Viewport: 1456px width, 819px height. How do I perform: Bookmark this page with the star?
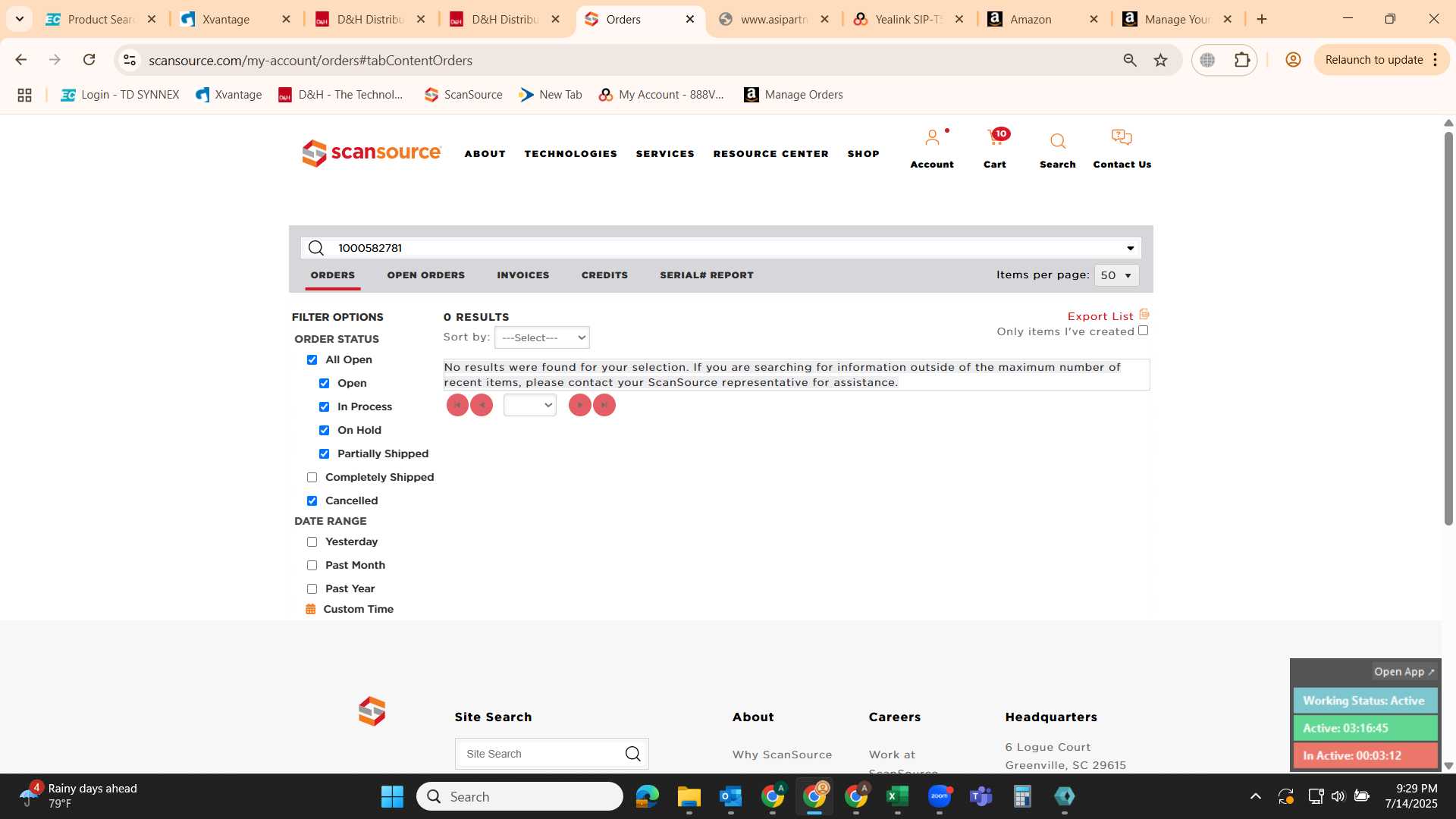pos(1160,60)
